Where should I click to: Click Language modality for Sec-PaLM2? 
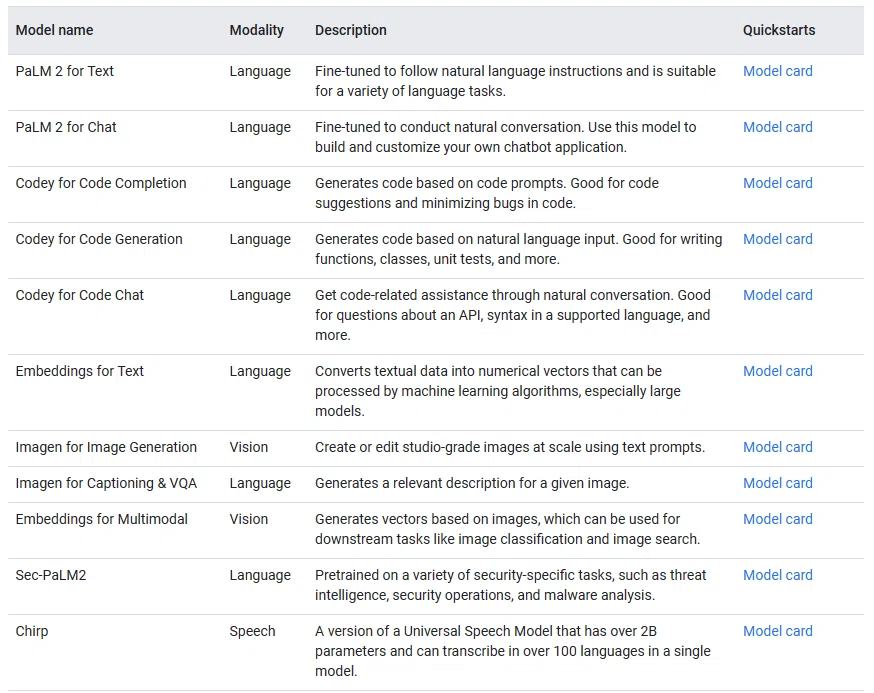click(x=260, y=575)
